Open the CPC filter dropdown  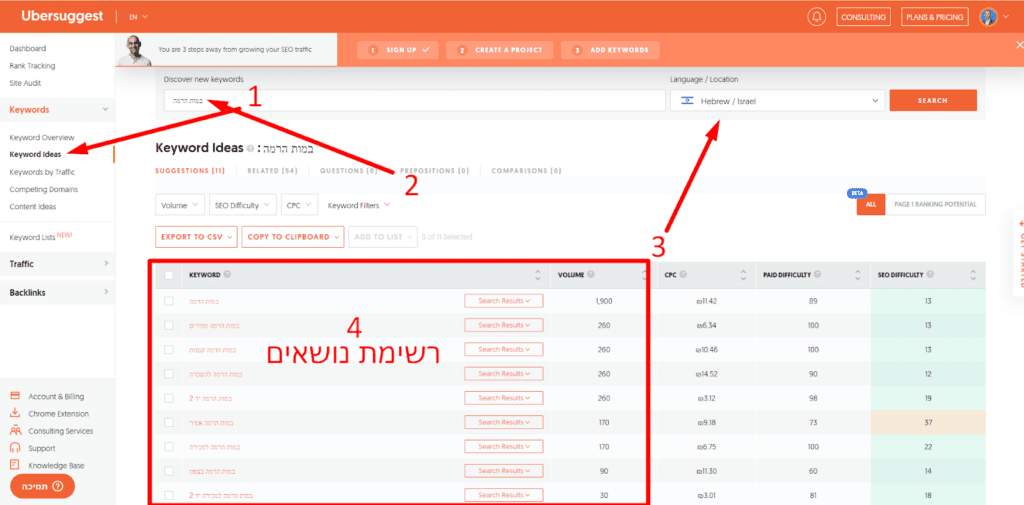300,204
